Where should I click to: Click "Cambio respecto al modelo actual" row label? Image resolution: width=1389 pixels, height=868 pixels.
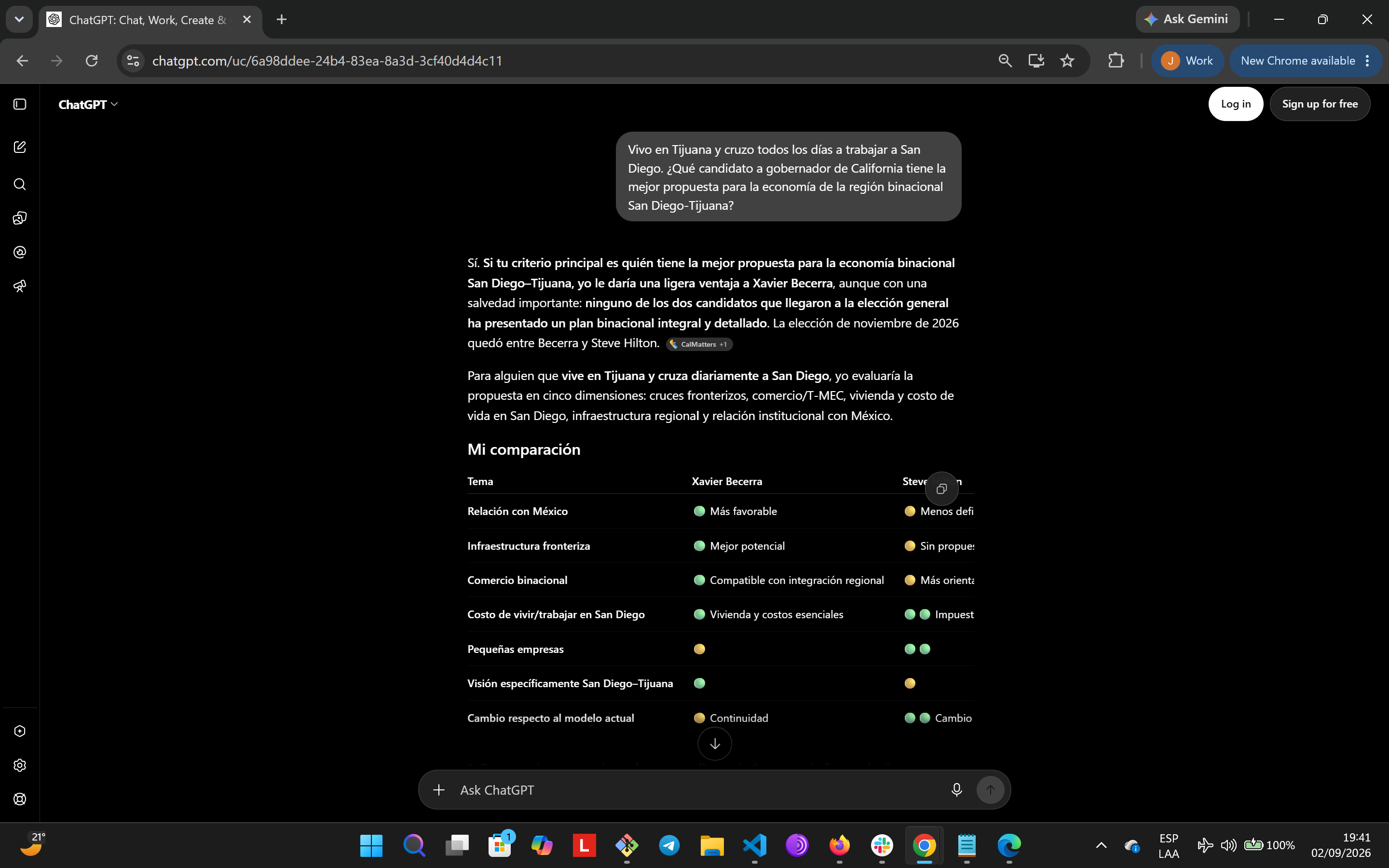550,718
